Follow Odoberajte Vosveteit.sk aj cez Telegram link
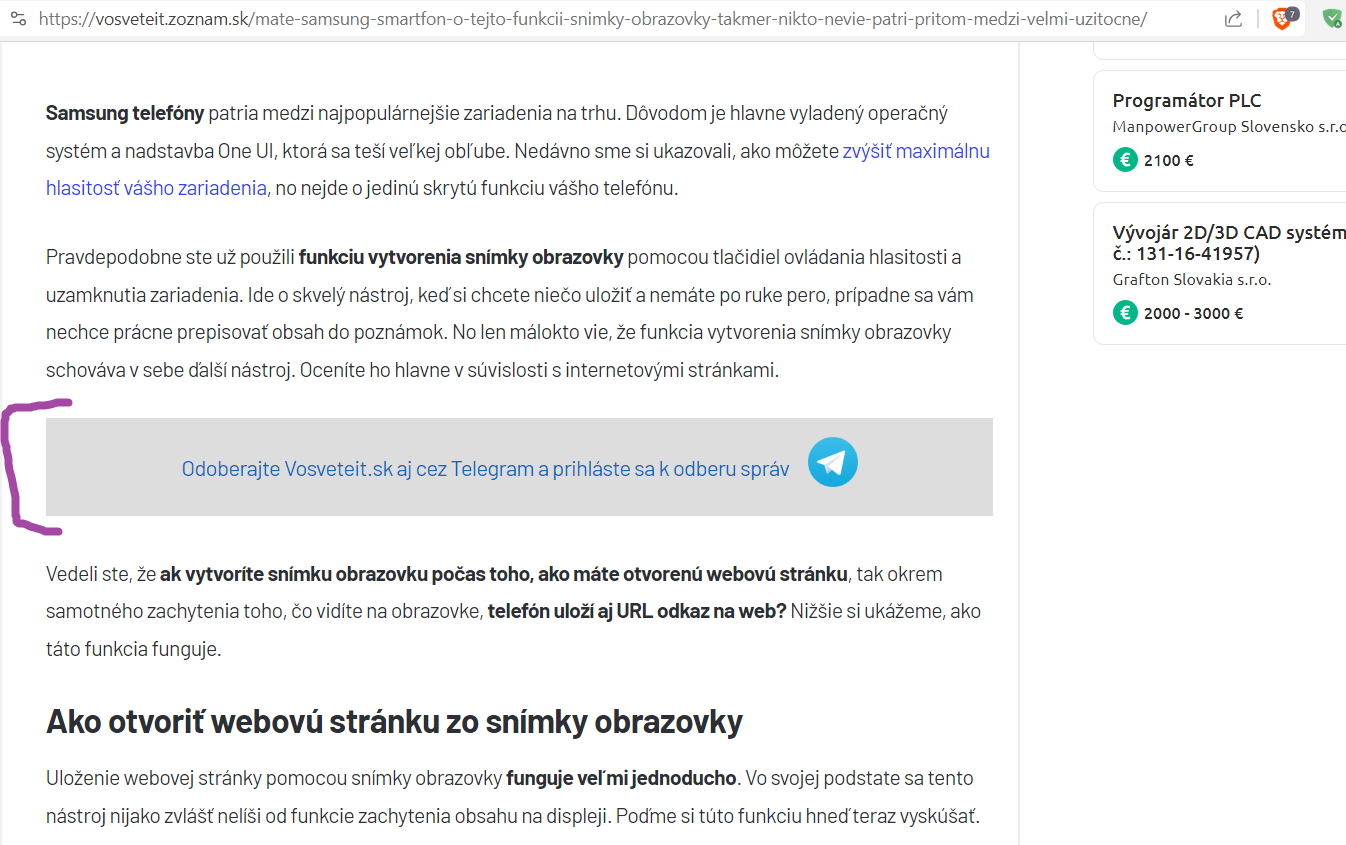1346x845 pixels. [x=484, y=467]
